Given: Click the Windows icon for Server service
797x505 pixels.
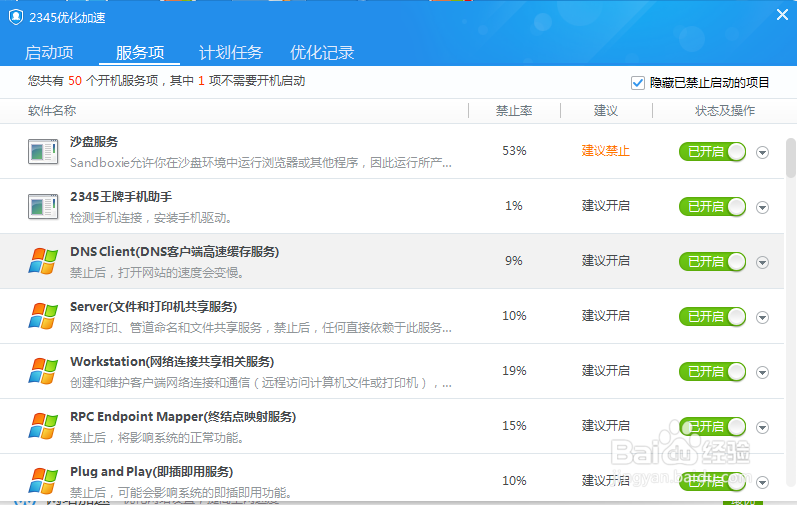Looking at the screenshot, I should pos(43,316).
